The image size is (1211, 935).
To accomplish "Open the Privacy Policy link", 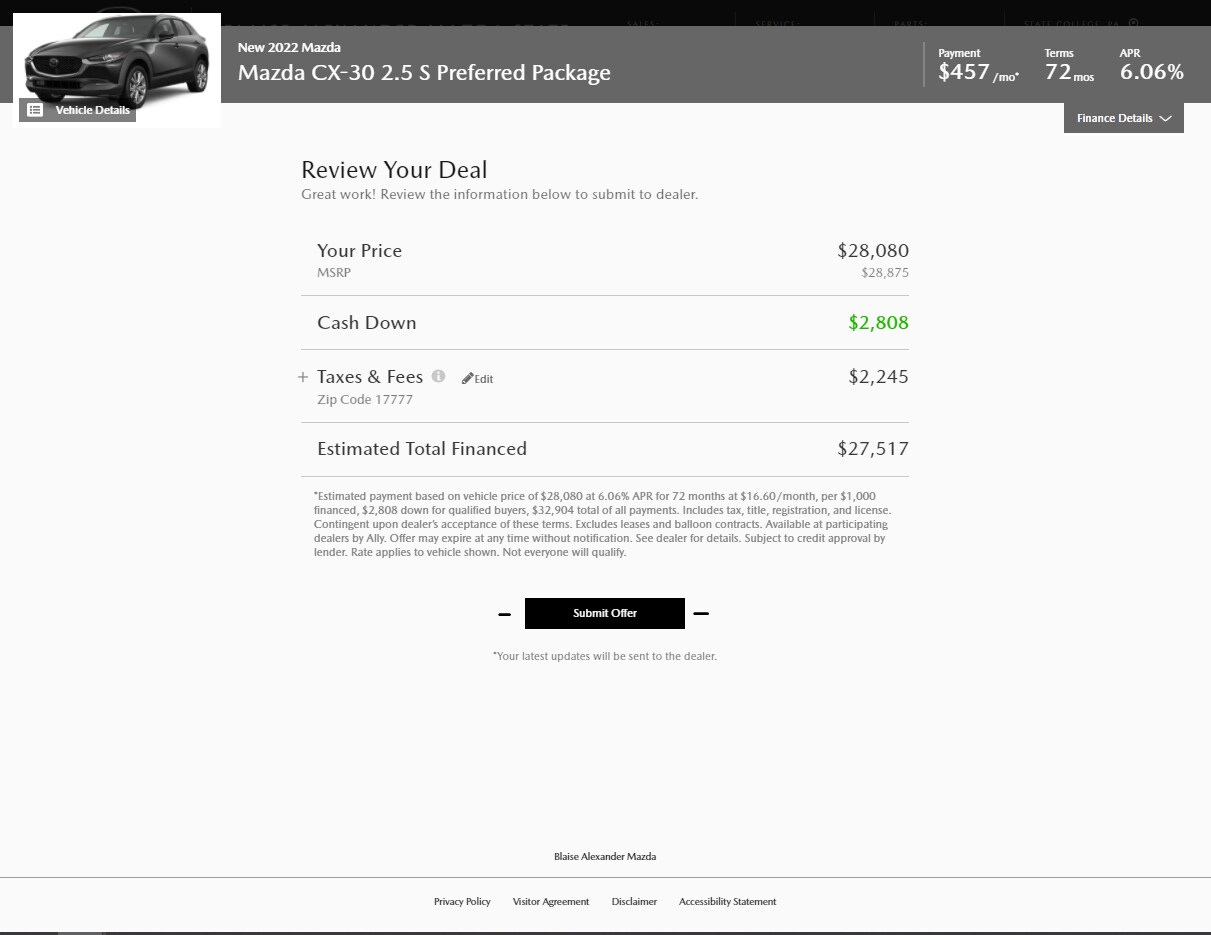I will click(462, 901).
